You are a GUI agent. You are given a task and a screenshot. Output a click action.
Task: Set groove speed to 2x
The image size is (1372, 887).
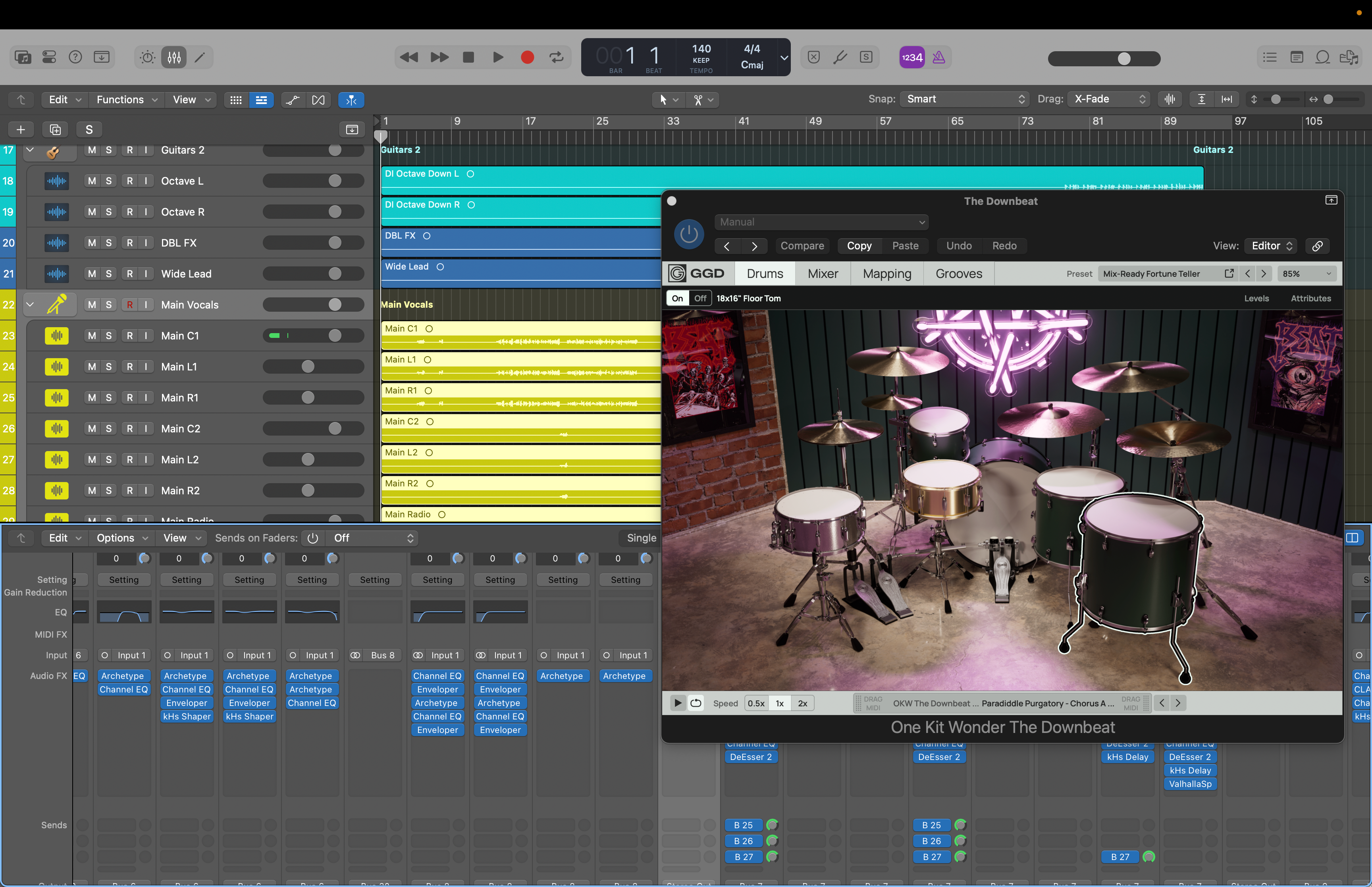click(x=802, y=703)
